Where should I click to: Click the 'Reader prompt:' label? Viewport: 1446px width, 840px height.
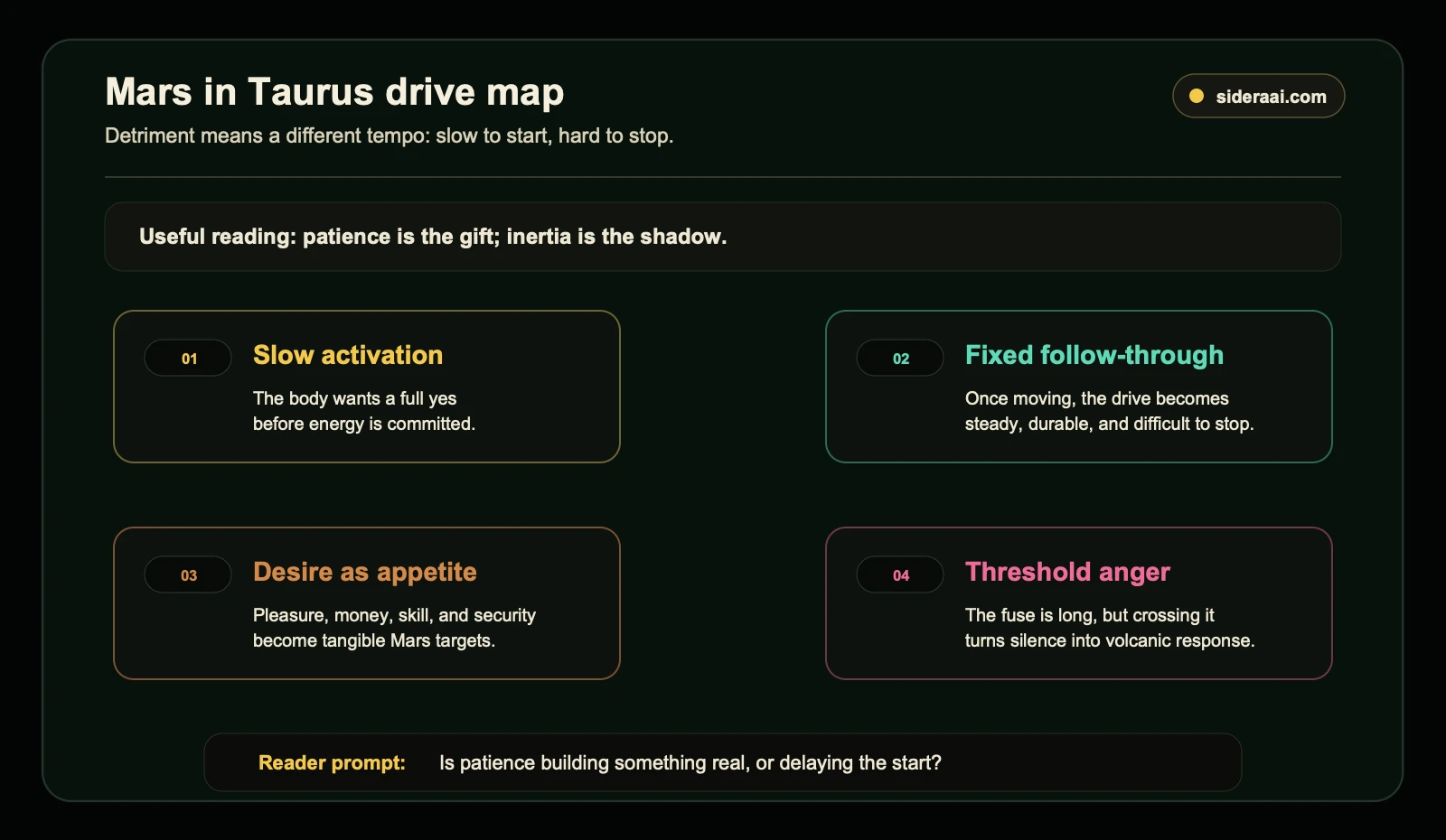332,762
